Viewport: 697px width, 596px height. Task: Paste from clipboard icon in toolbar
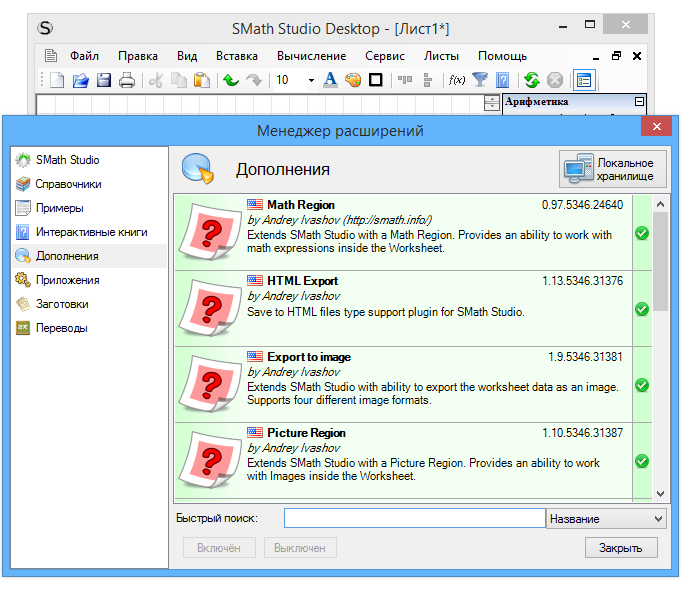202,80
